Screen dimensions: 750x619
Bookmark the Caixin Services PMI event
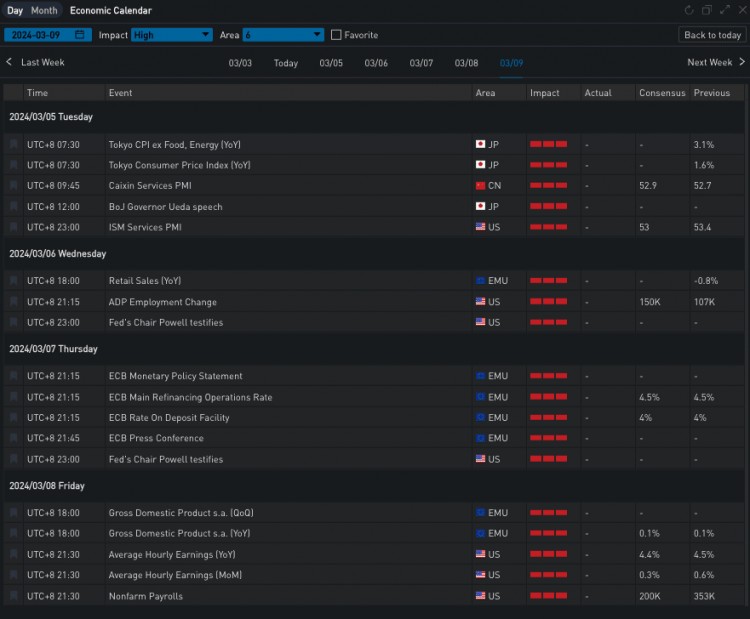(x=13, y=185)
